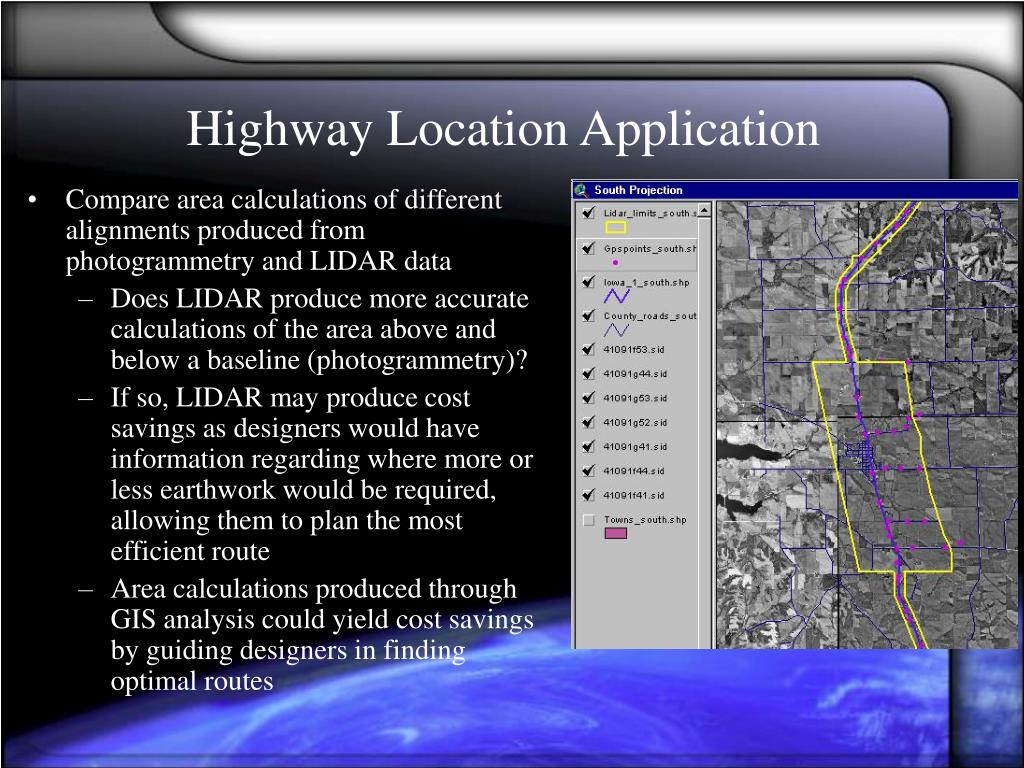Click the South Projection view window icon
Screen dimensions: 1024x768
(x=581, y=190)
